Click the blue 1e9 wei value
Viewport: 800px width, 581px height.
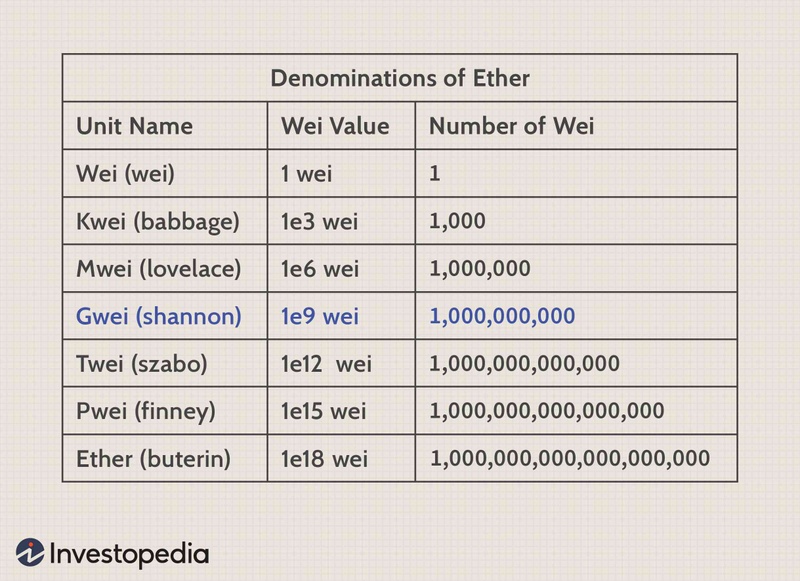[x=320, y=316]
